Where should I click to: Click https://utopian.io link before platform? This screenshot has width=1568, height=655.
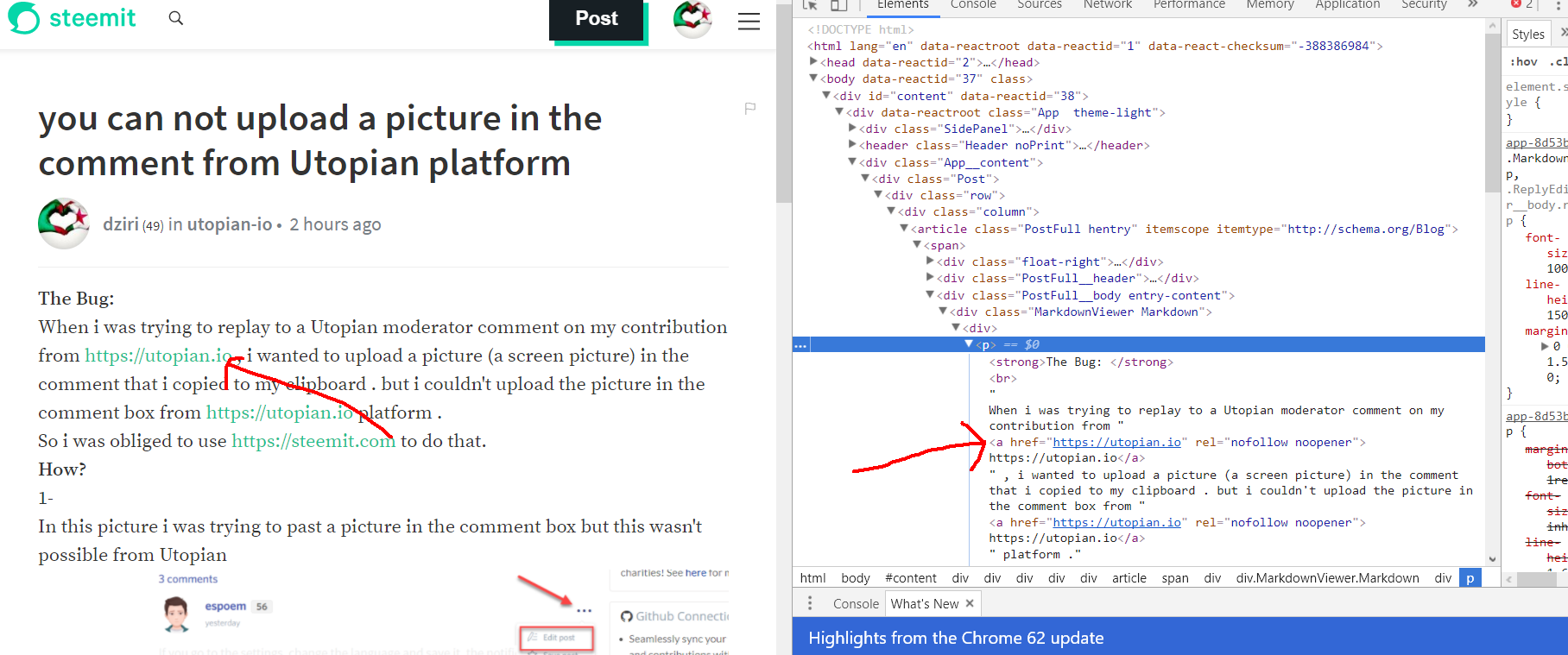tap(280, 413)
